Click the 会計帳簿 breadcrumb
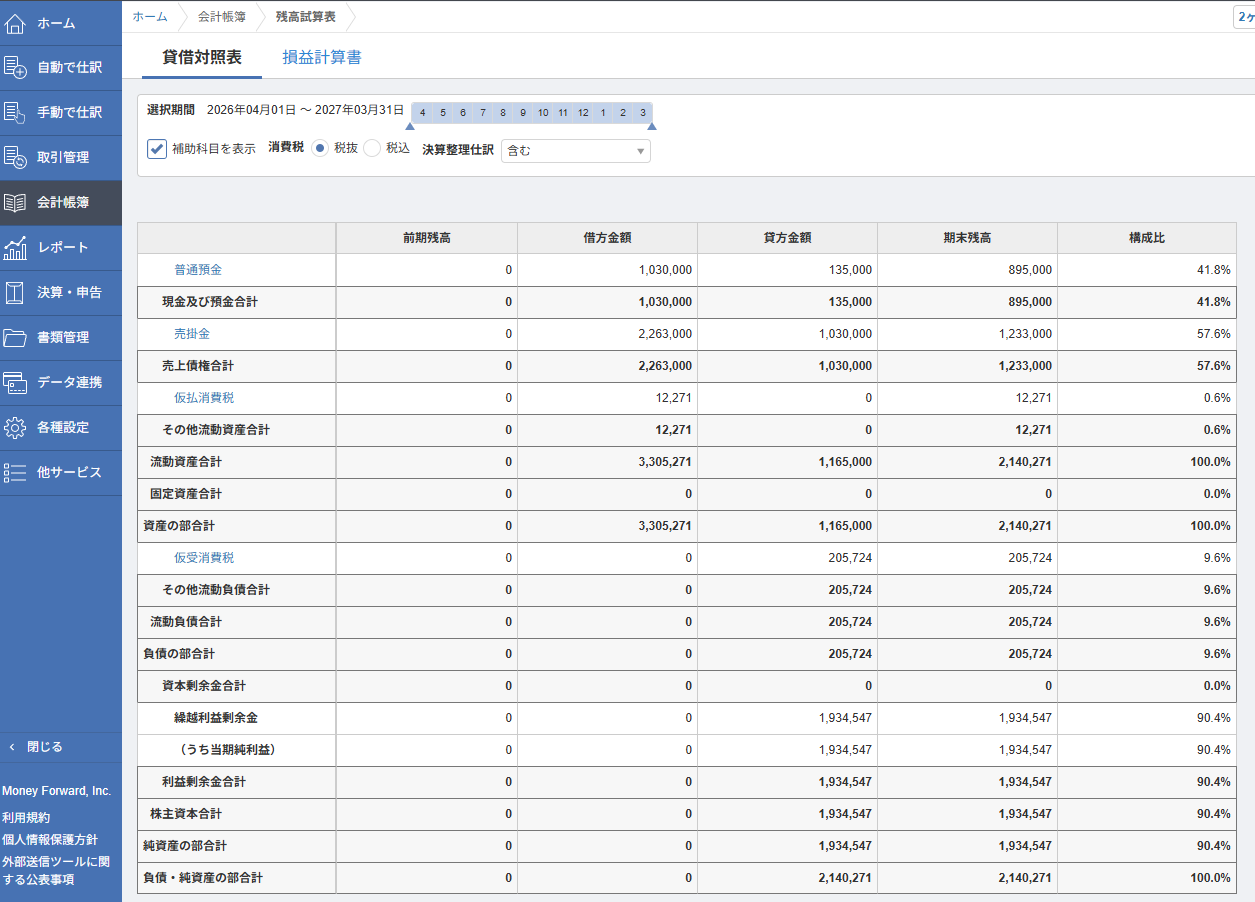 click(x=222, y=16)
